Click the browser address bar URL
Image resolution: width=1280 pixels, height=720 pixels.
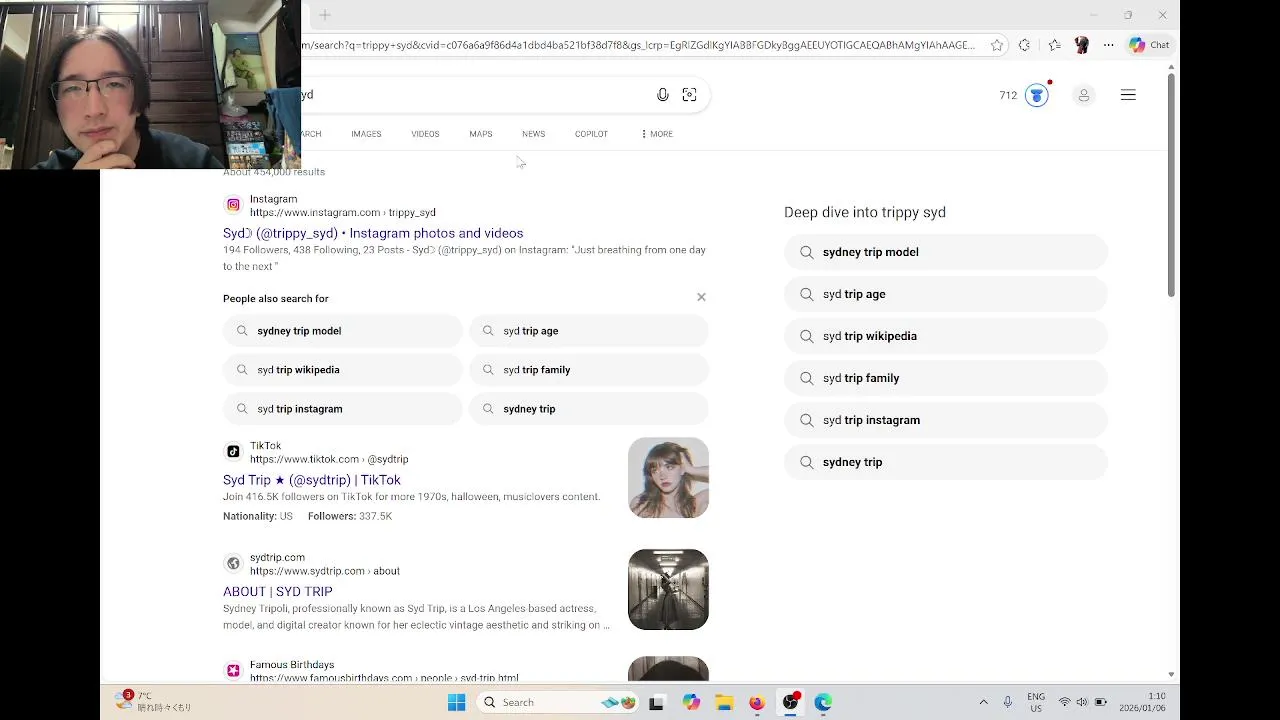(640, 45)
